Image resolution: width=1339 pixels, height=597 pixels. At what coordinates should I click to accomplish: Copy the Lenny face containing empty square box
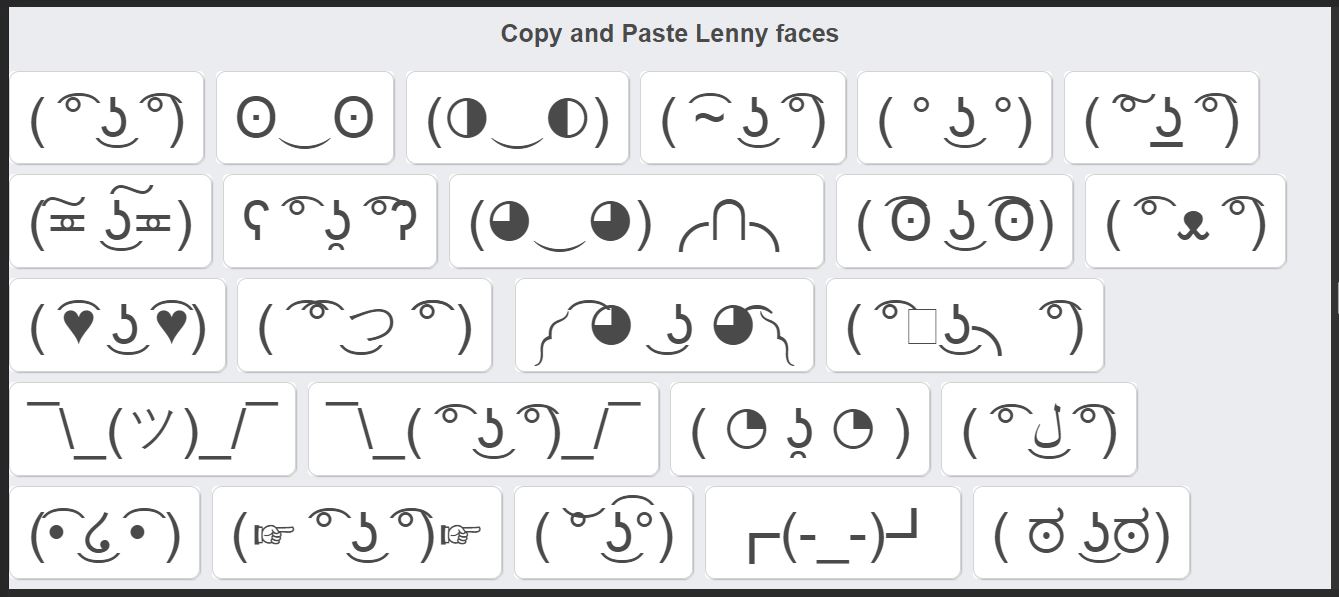[965, 325]
